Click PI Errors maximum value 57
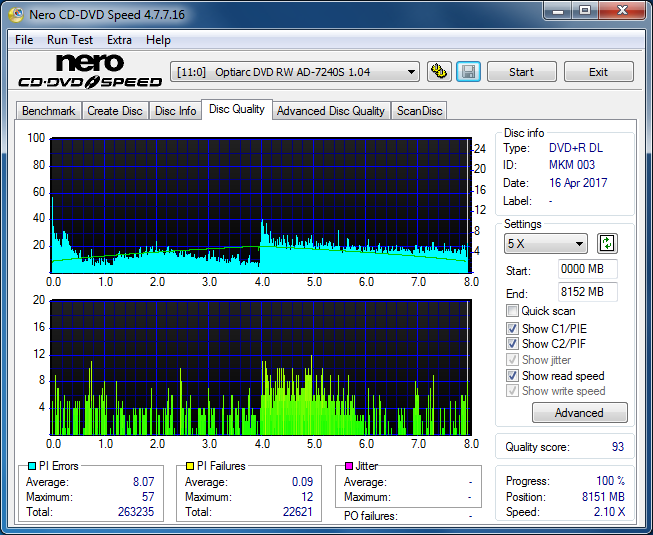Image resolution: width=653 pixels, height=535 pixels. pyautogui.click(x=148, y=497)
